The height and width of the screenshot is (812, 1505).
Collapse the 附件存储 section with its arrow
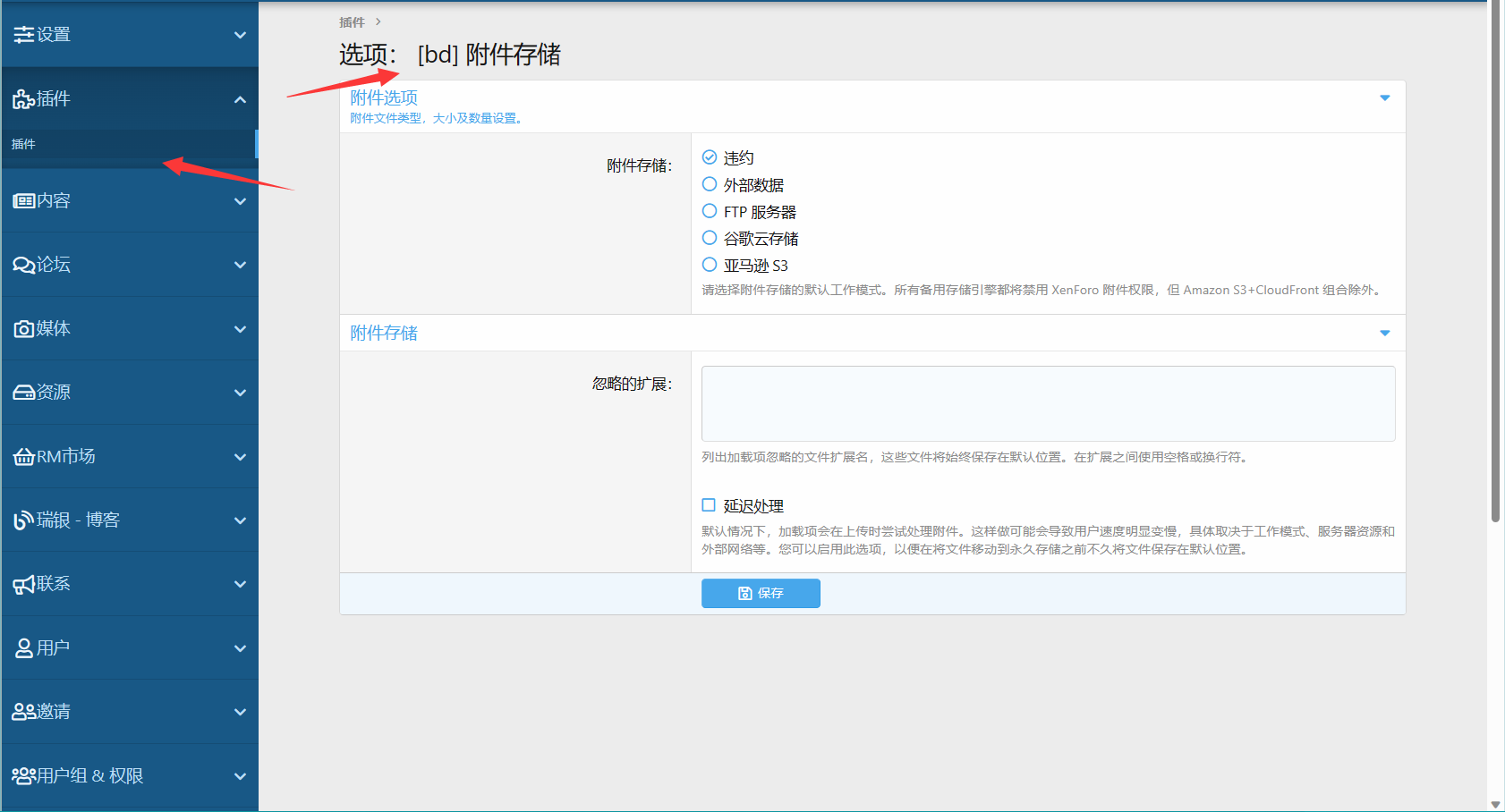tap(1384, 333)
